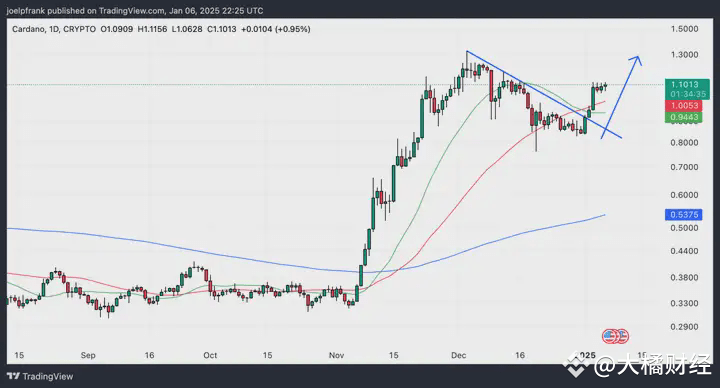
Task: Click the Sep label on the time axis
Action: point(88,355)
